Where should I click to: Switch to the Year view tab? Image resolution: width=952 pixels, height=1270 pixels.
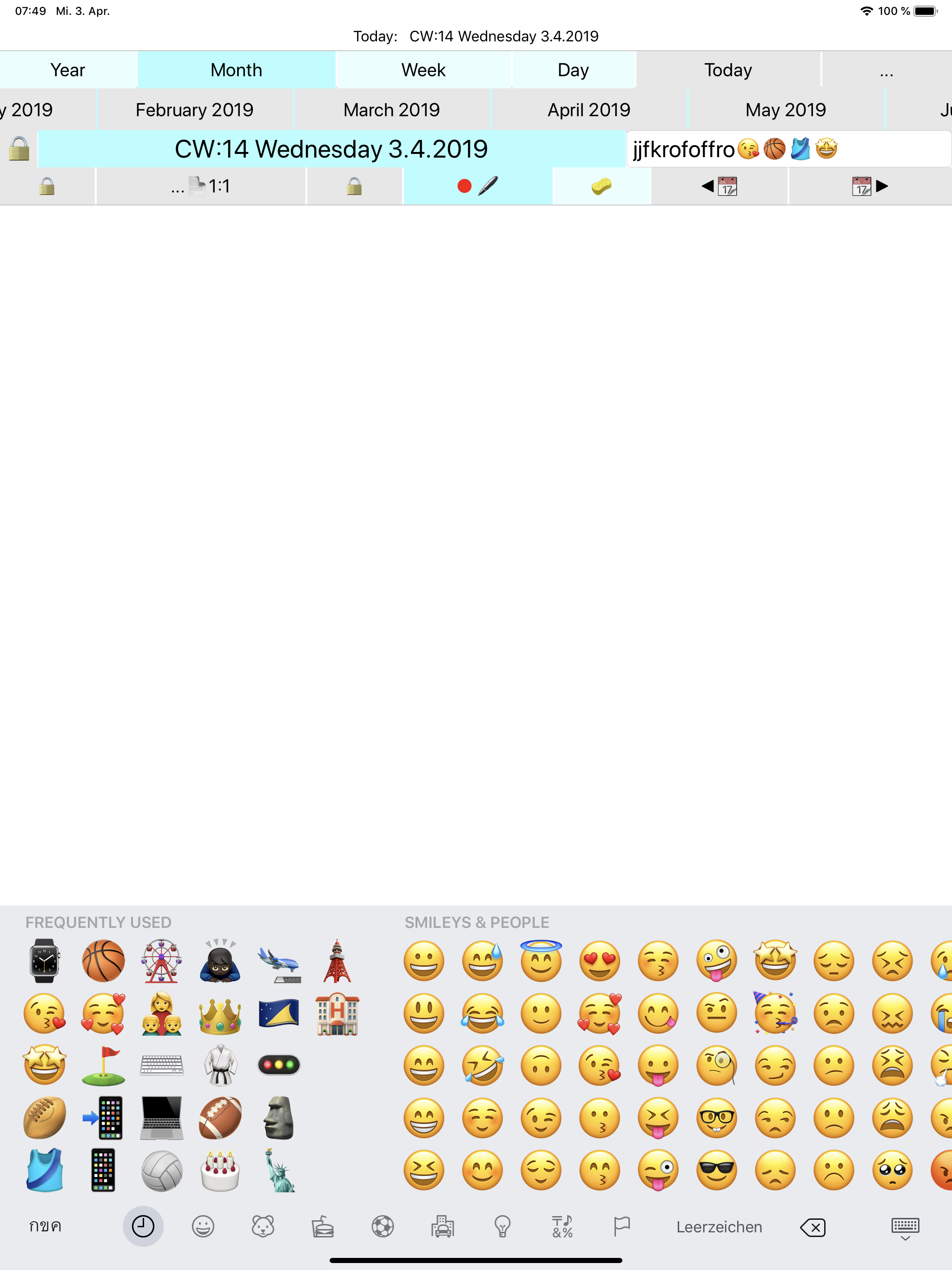pyautogui.click(x=68, y=70)
